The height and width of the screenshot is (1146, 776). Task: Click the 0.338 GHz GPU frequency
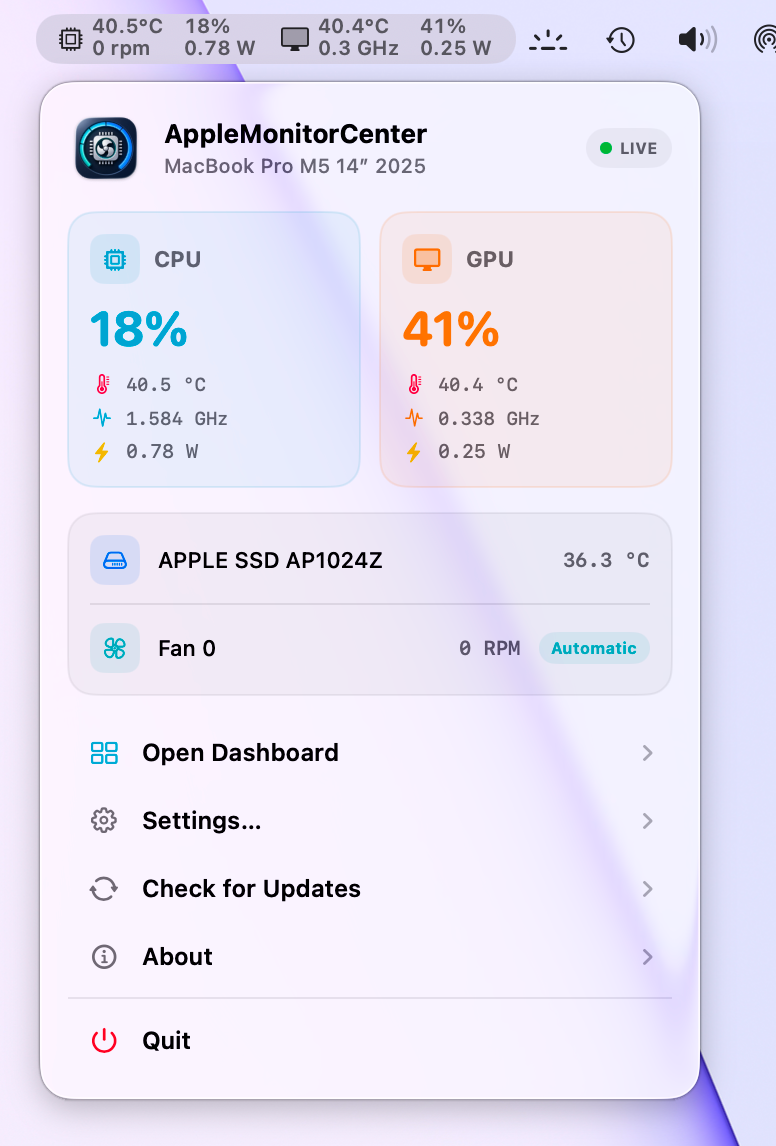tap(489, 419)
